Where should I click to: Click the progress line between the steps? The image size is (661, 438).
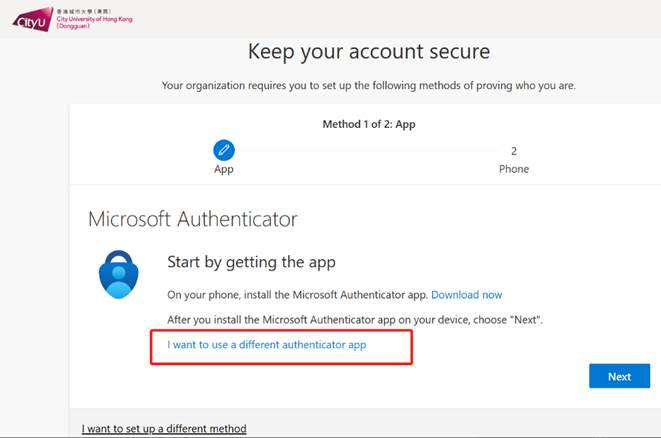tap(368, 151)
